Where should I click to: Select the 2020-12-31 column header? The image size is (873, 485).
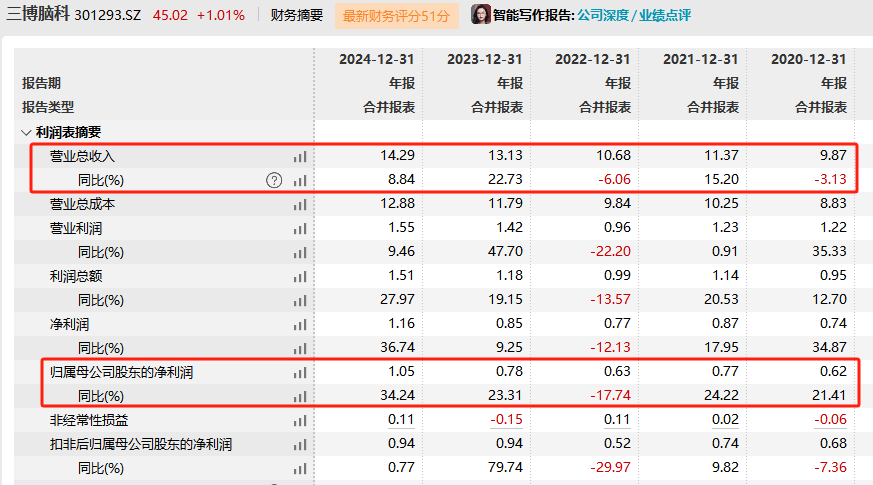tap(809, 60)
